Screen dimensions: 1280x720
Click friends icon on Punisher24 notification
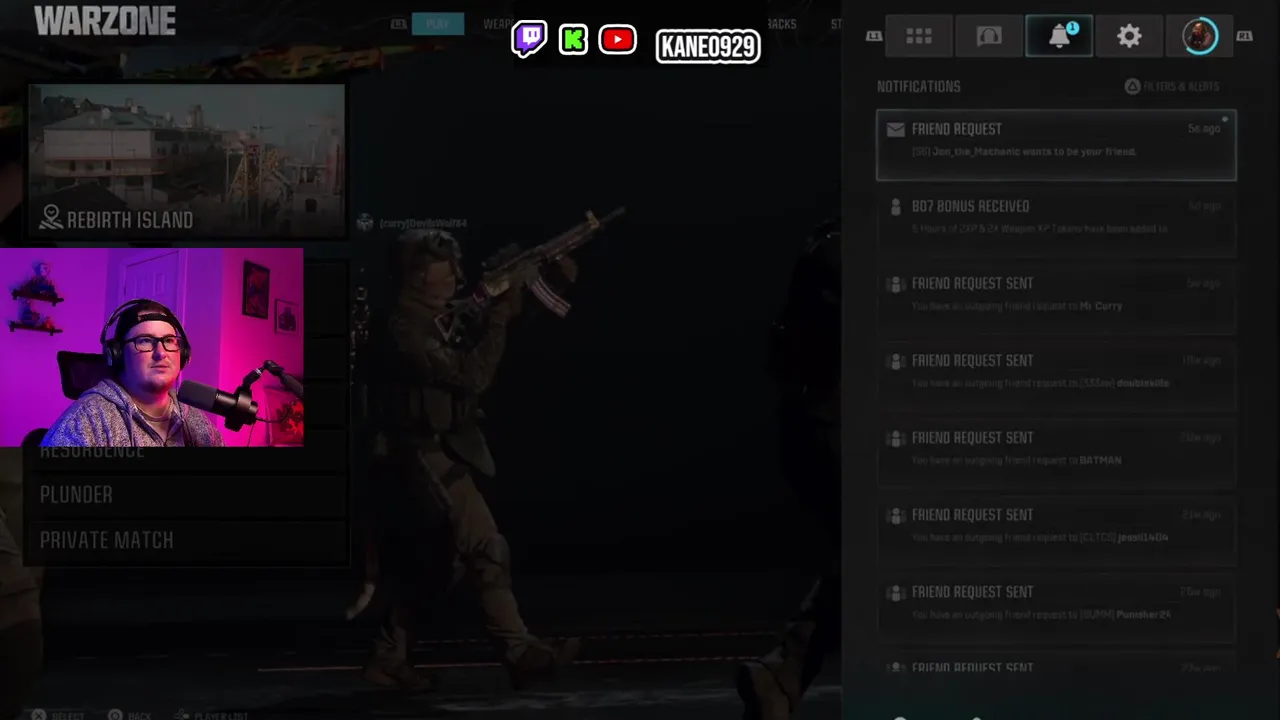(x=896, y=591)
